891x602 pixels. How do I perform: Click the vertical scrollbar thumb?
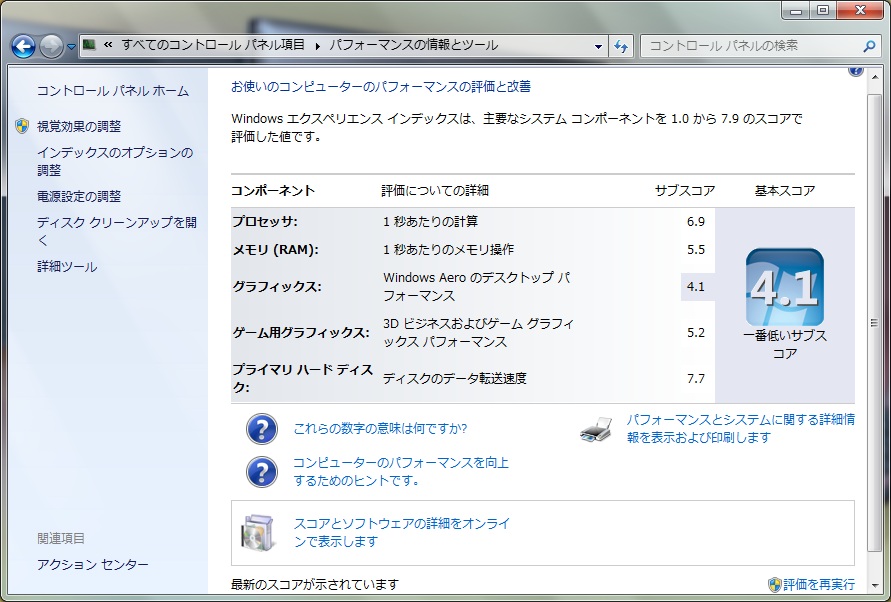(874, 322)
